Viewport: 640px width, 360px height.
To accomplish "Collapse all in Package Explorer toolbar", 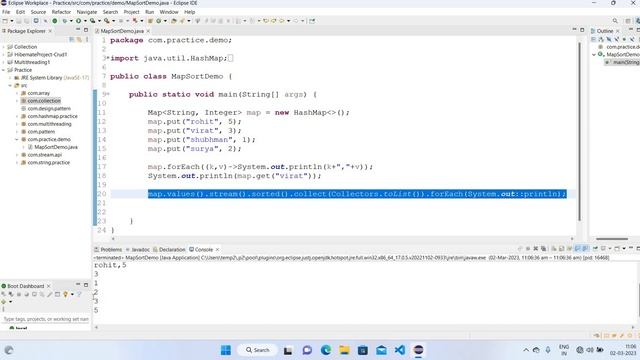I will point(72,40).
